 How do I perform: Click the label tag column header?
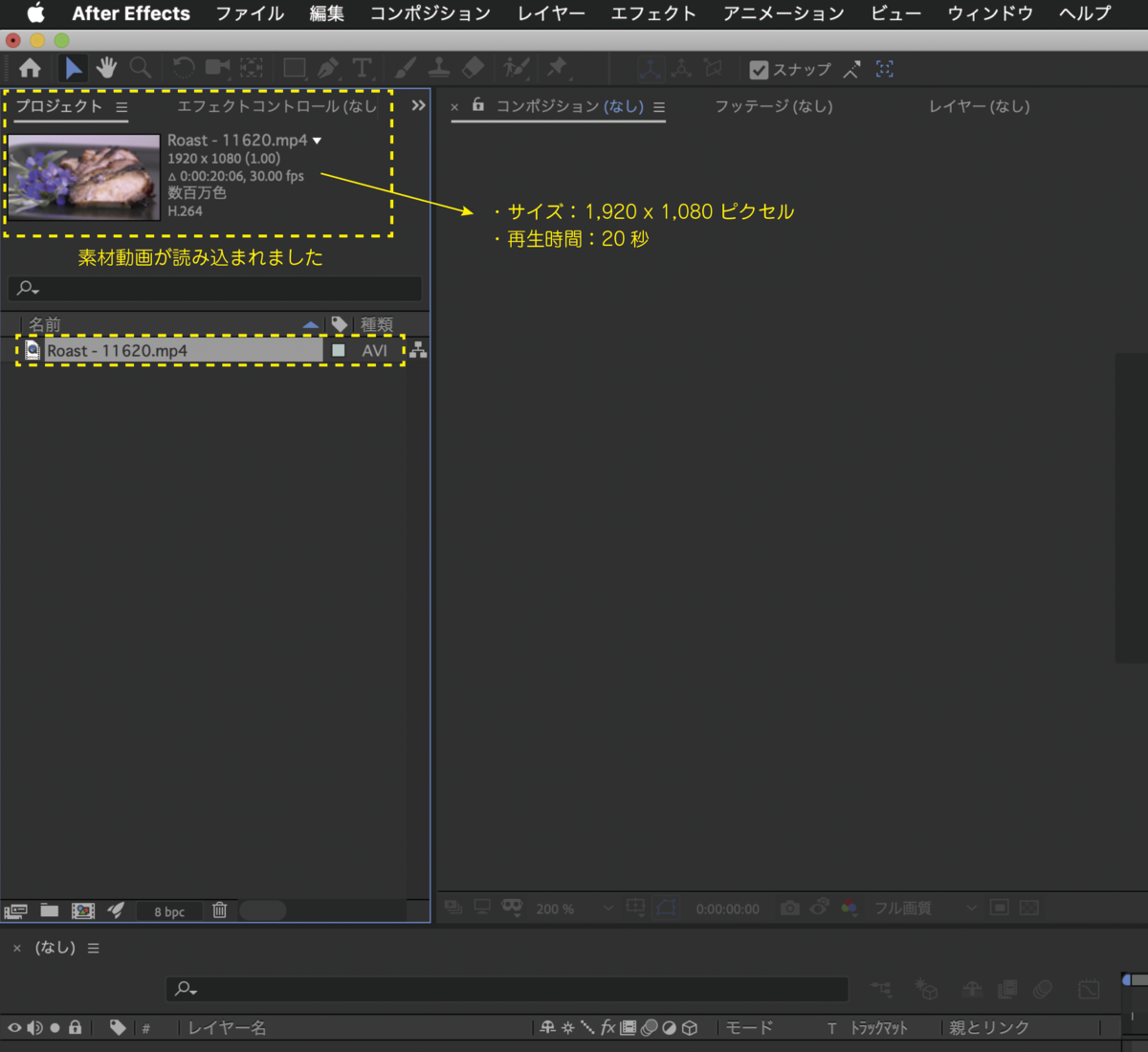pyautogui.click(x=339, y=325)
